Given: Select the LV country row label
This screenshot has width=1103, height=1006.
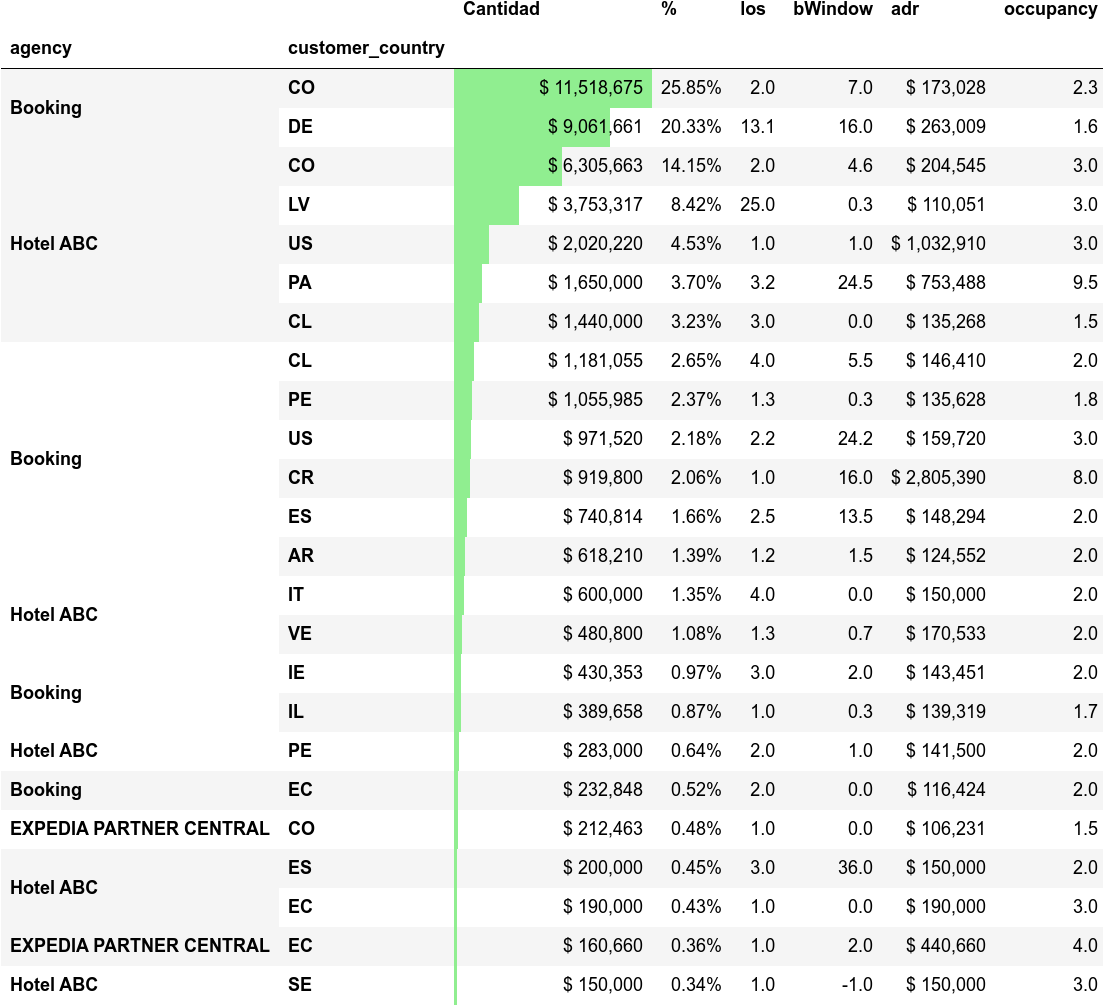Looking at the screenshot, I should pyautogui.click(x=299, y=205).
